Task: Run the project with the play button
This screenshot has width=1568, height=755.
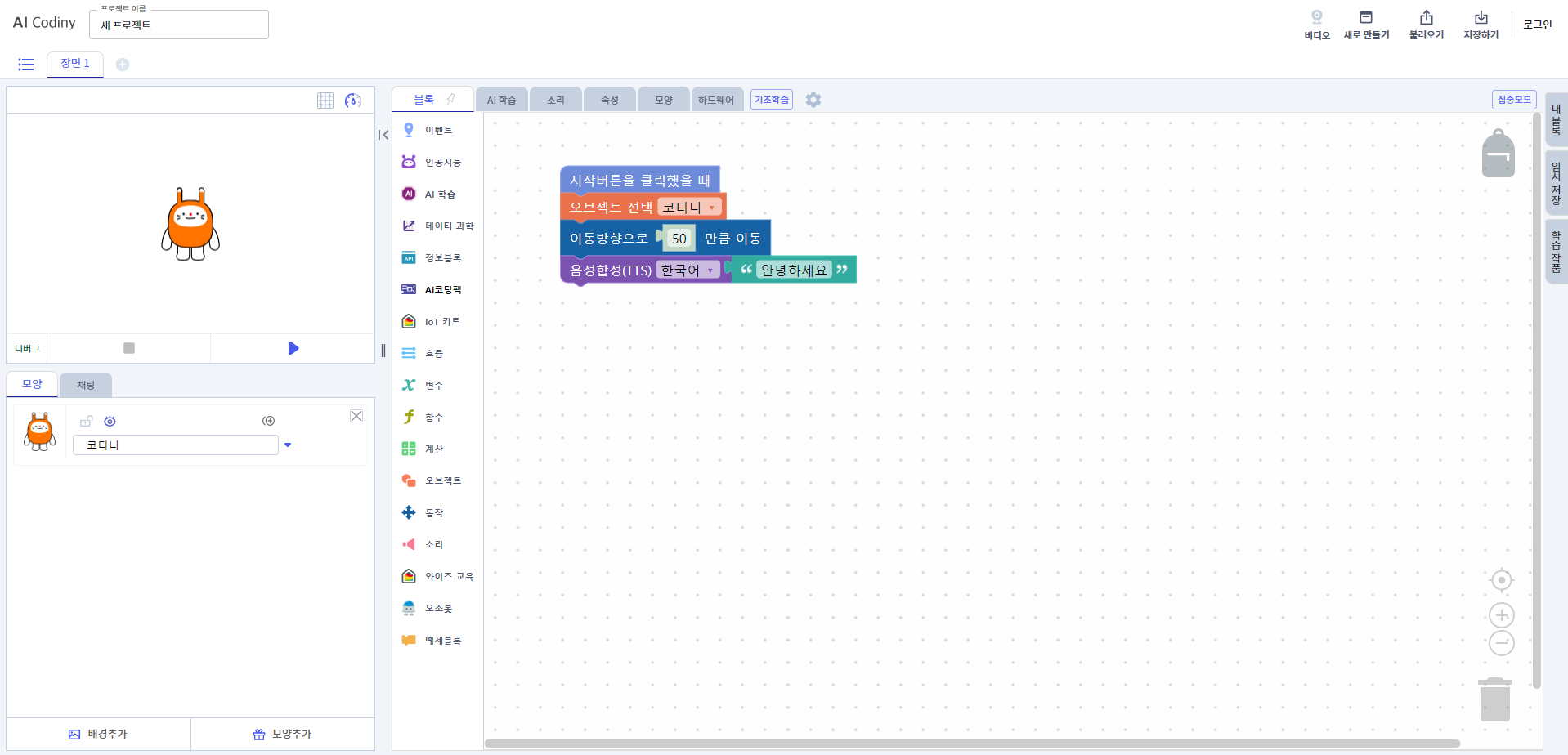Action: (x=293, y=349)
